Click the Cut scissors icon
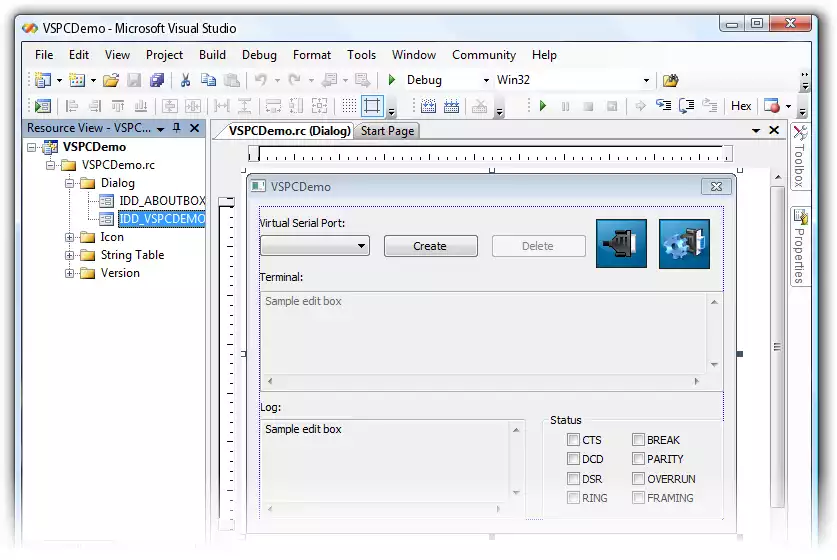The height and width of the screenshot is (560, 837). pyautogui.click(x=184, y=81)
